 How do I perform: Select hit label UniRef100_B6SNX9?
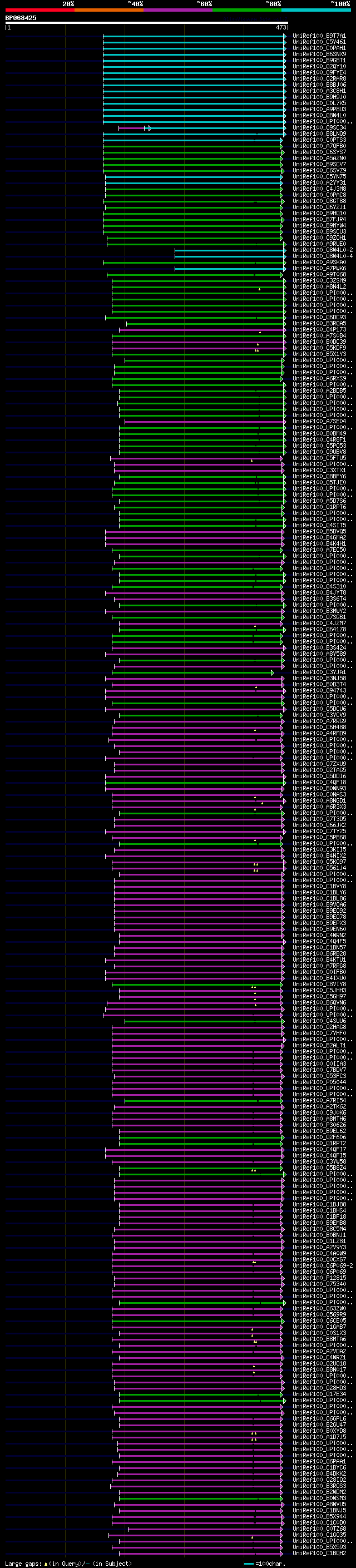(x=319, y=54)
